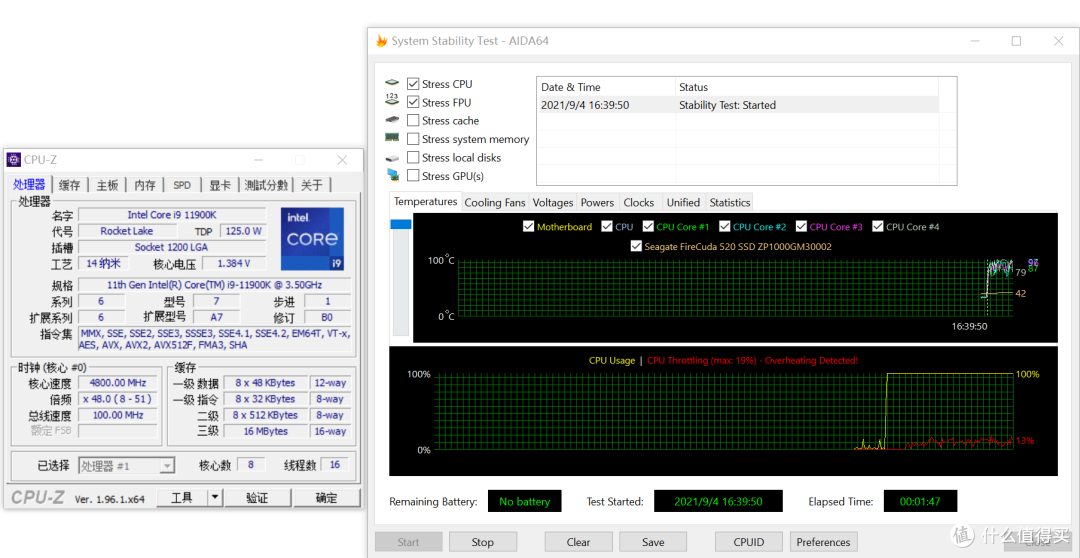Enable the Stress cache checkbox
This screenshot has height=558, width=1080.
[413, 121]
